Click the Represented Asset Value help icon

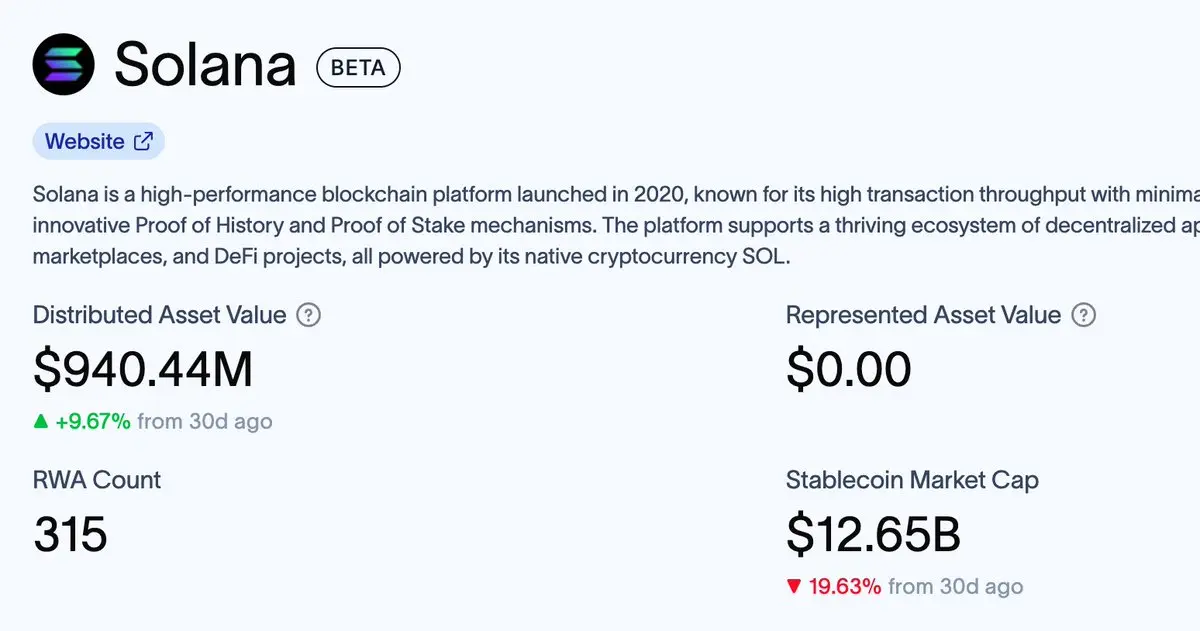[1083, 315]
